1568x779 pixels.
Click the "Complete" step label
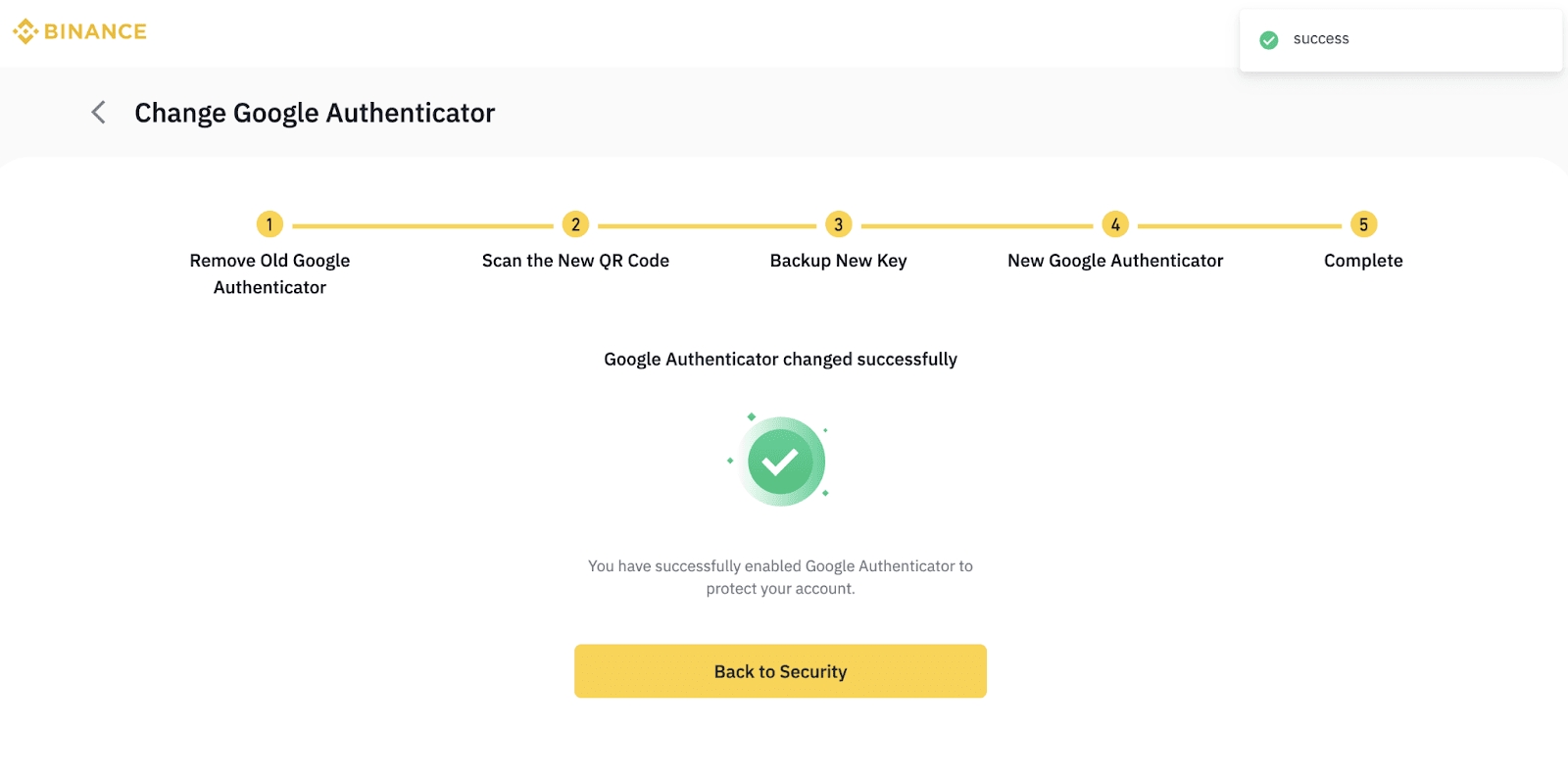(1363, 261)
